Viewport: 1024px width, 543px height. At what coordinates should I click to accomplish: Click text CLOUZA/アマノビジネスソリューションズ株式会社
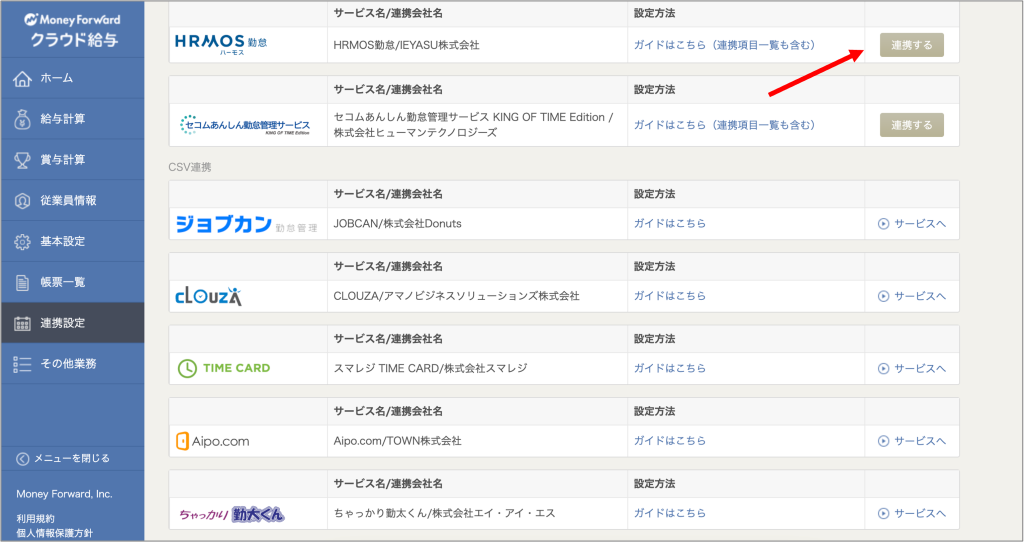pos(456,296)
